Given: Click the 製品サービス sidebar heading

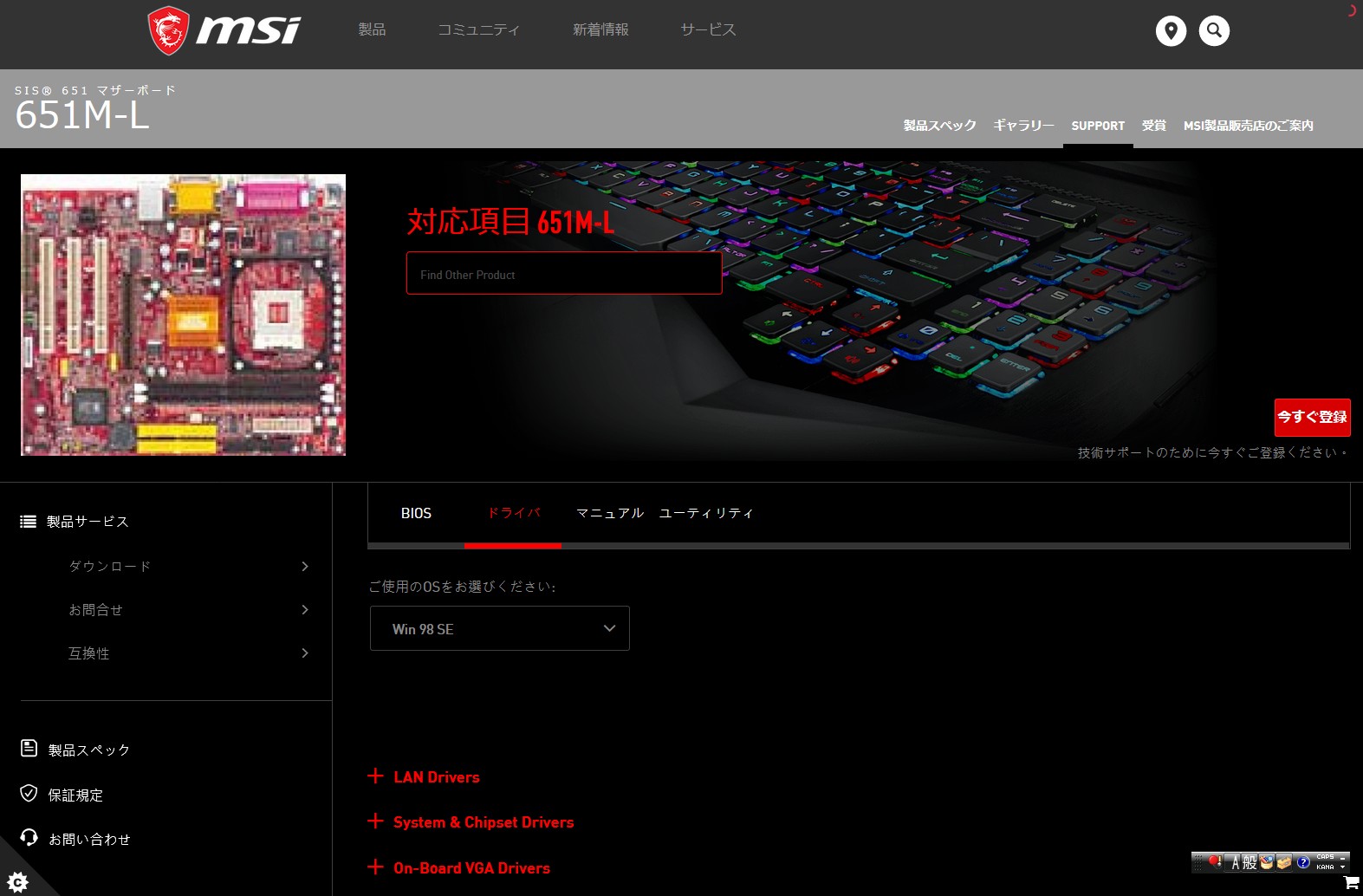Looking at the screenshot, I should click(88, 522).
